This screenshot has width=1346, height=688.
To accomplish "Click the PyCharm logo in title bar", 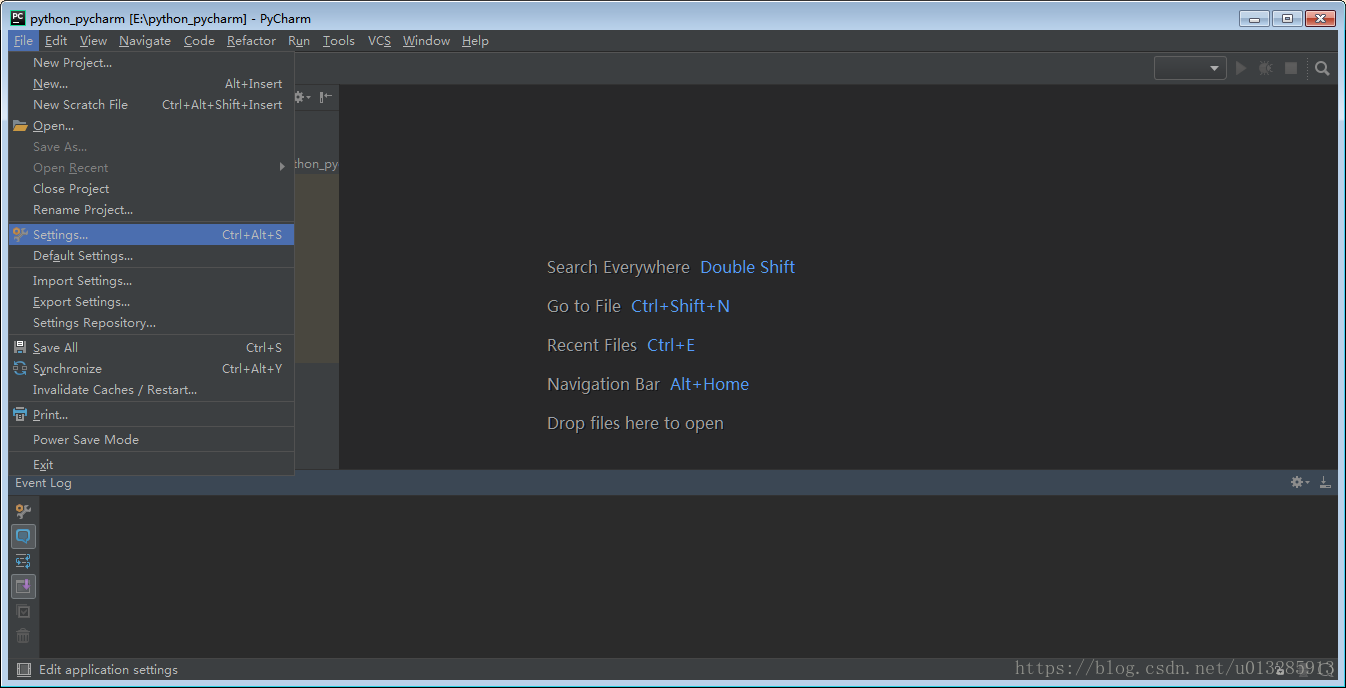I will [18, 18].
